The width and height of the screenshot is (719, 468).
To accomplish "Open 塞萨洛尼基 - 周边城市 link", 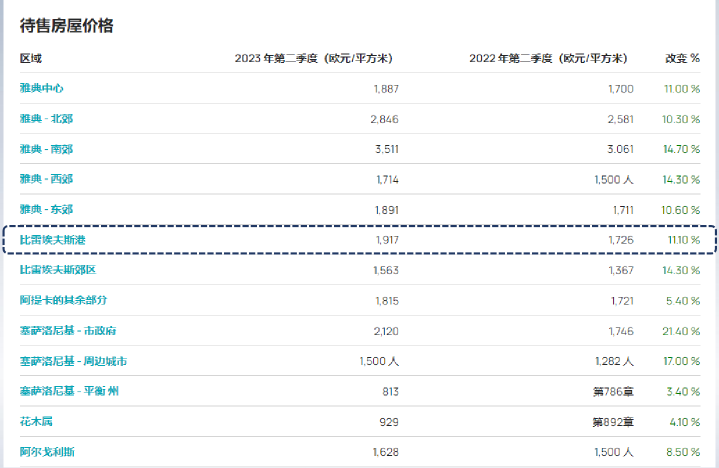I will pos(73,361).
